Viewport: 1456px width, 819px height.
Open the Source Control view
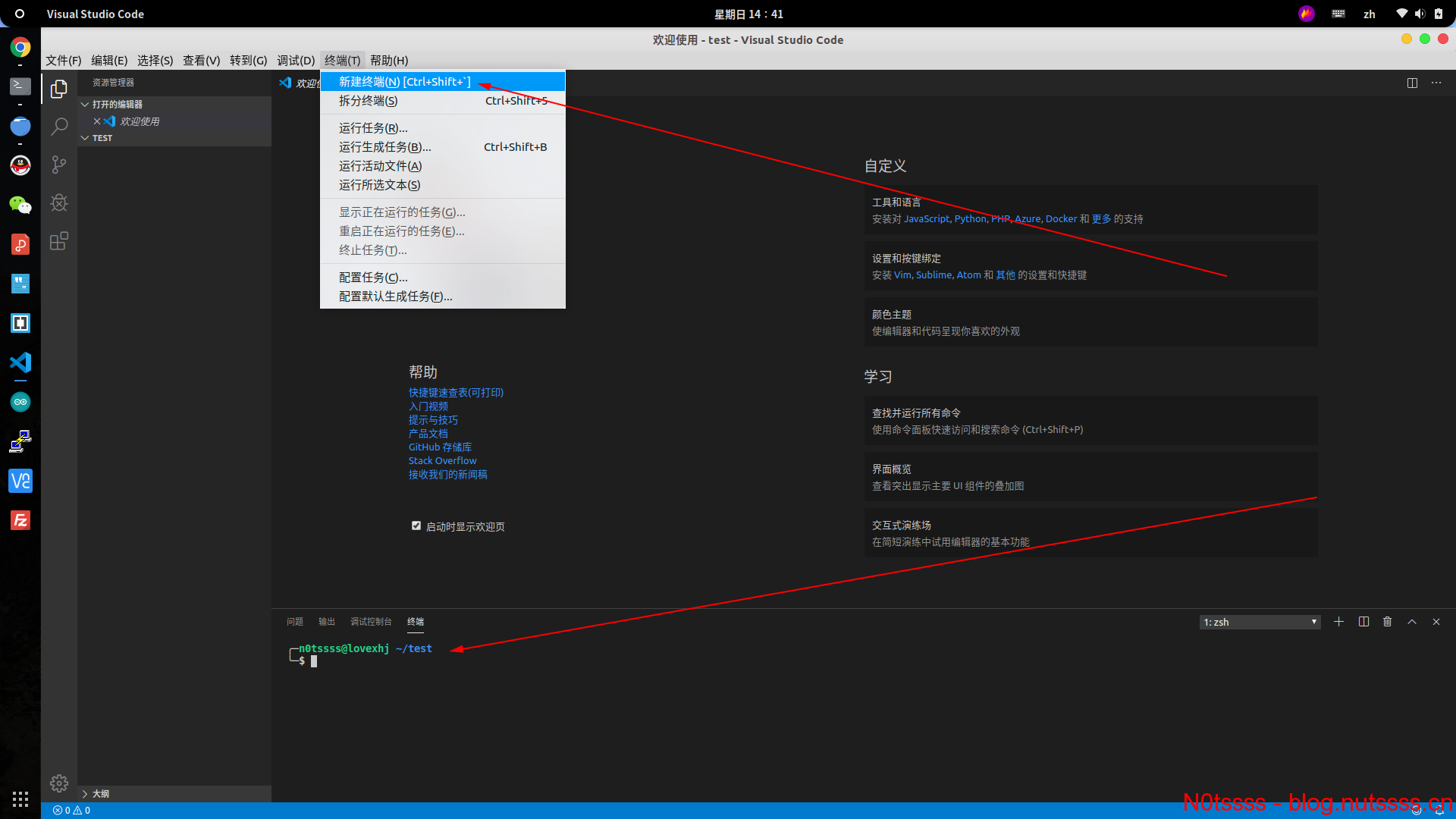(59, 165)
